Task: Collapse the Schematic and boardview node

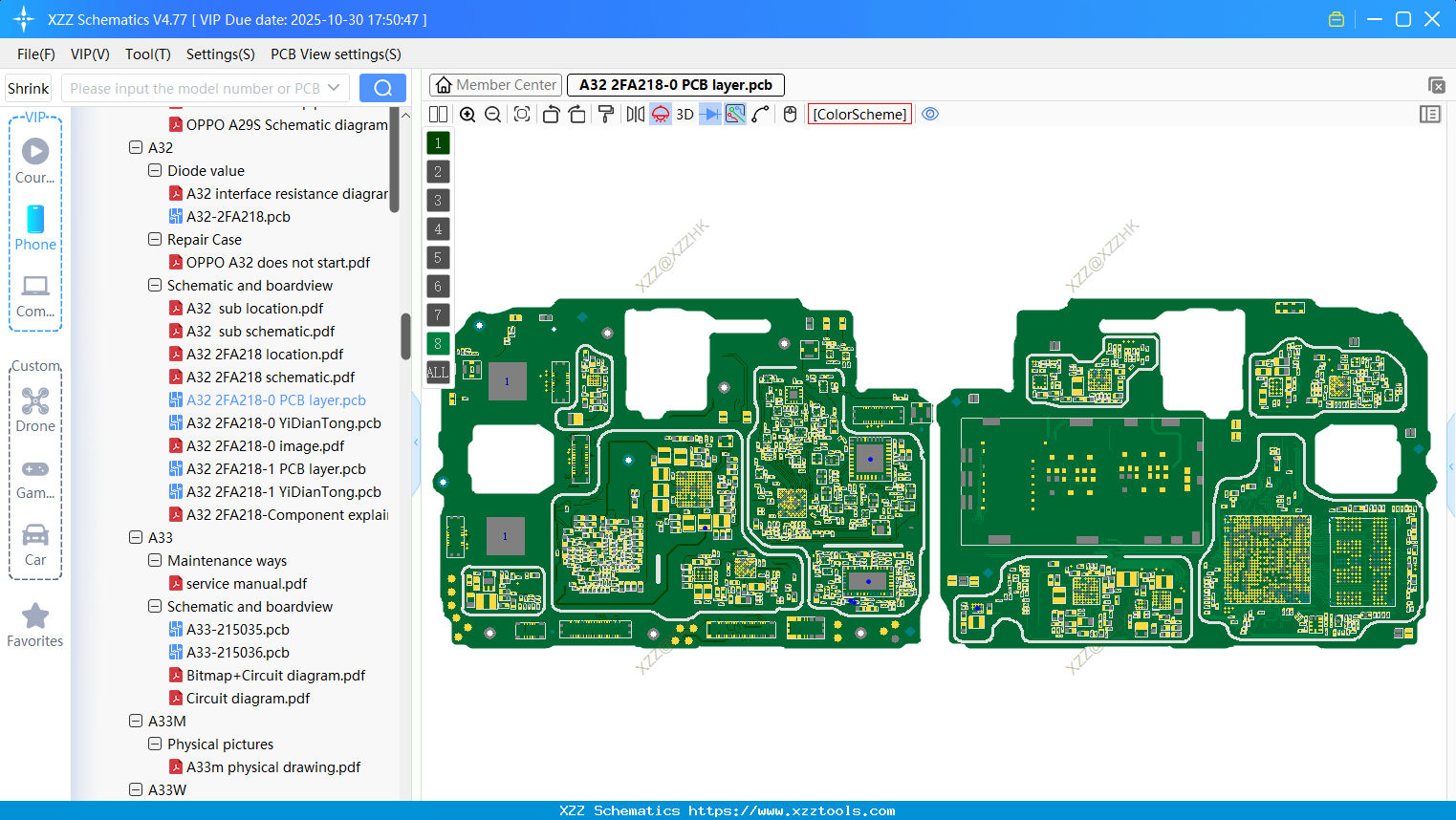Action: point(155,285)
